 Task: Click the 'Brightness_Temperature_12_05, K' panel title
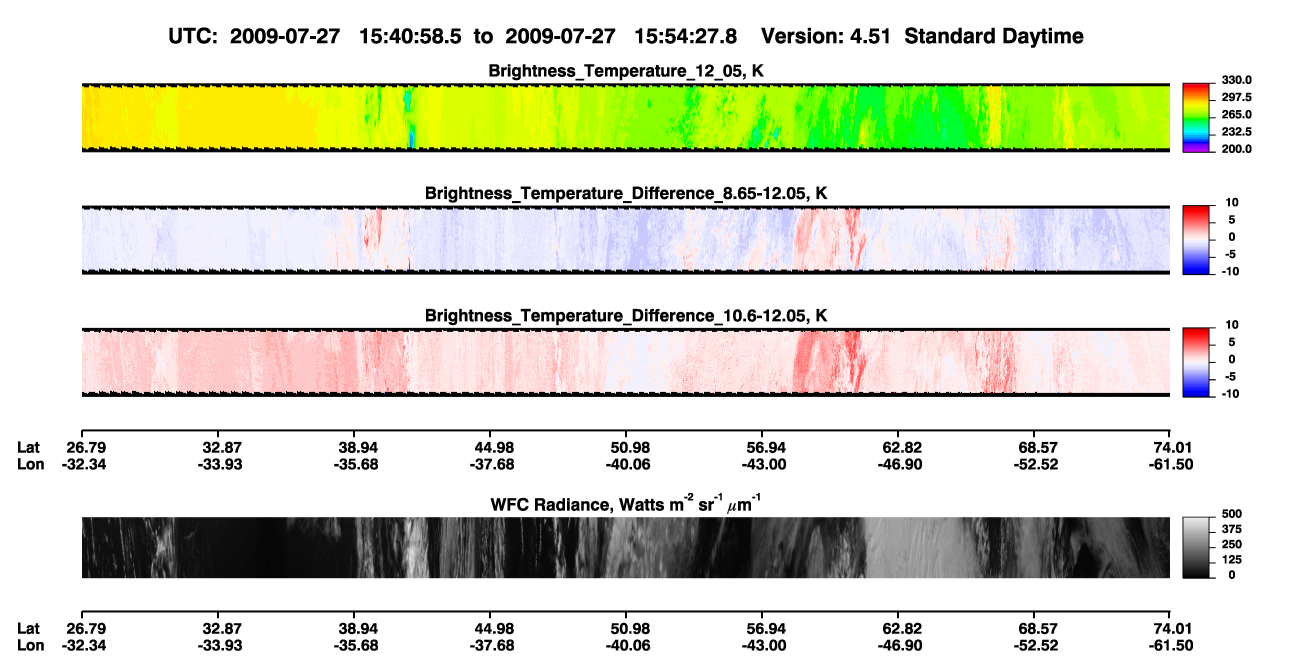626,71
